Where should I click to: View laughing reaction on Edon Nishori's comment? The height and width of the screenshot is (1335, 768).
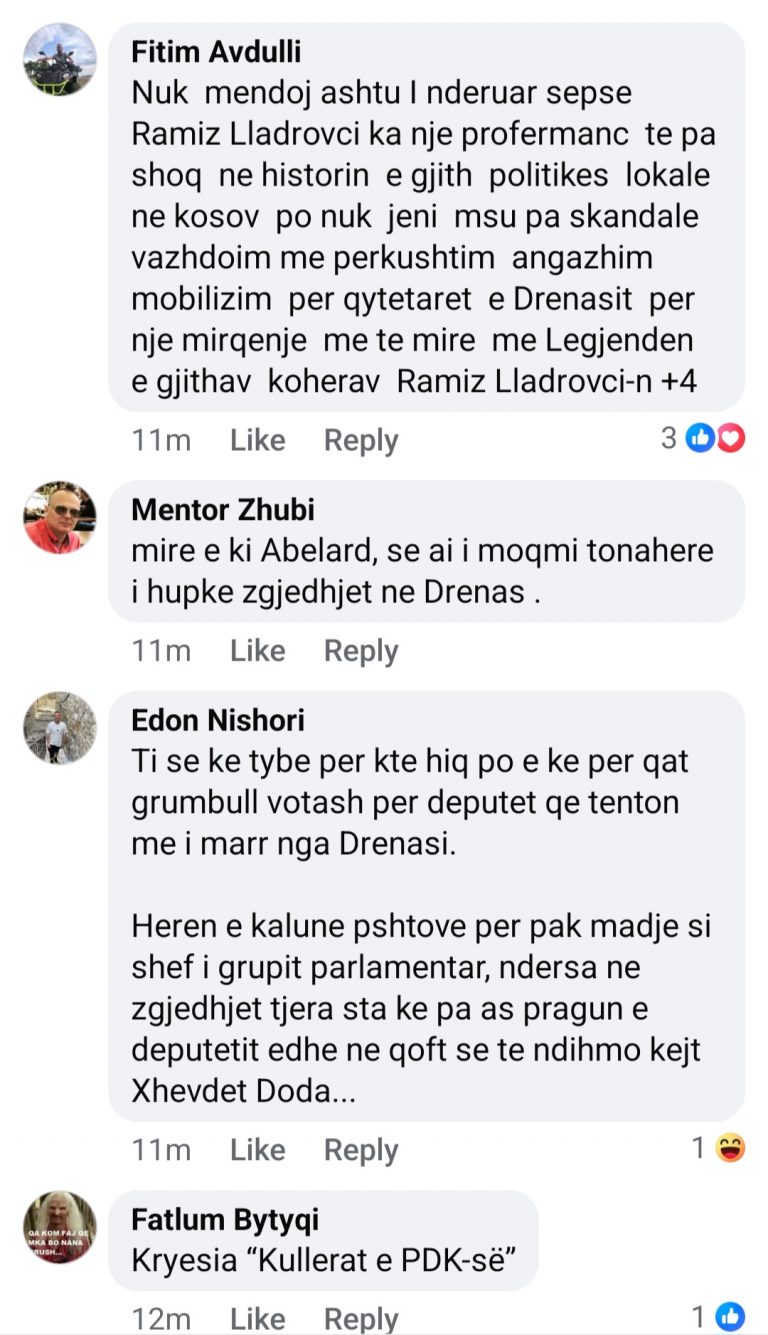click(731, 1148)
